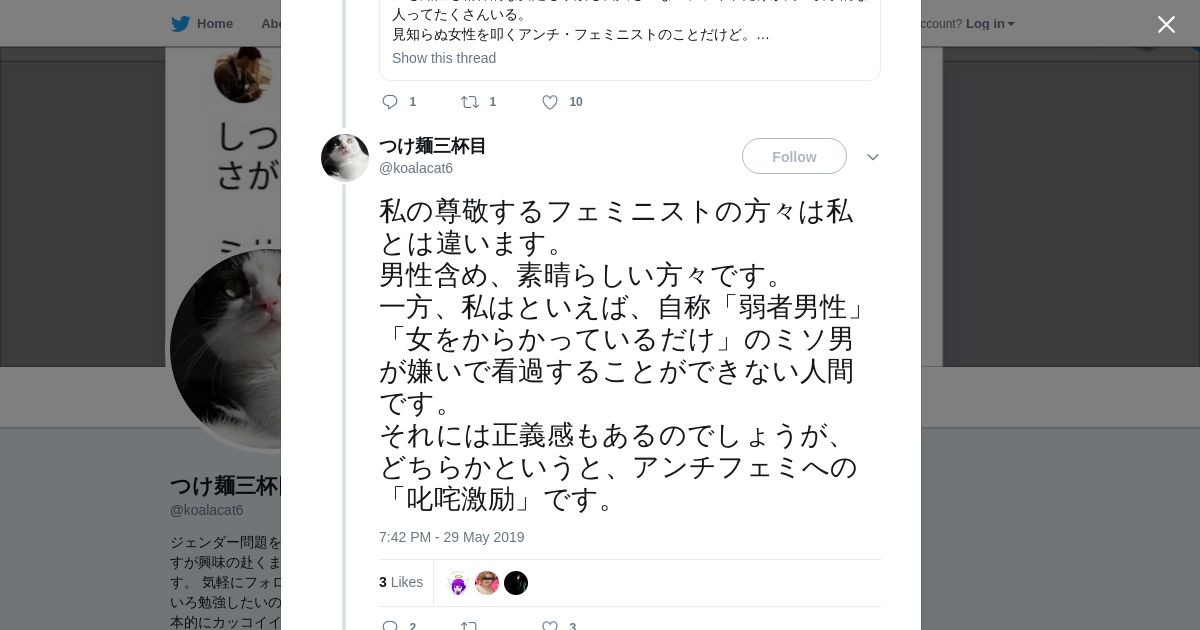This screenshot has width=1200, height=630.
Task: Click the @koalacat6 handle under the tweet author name
Action: coord(416,168)
